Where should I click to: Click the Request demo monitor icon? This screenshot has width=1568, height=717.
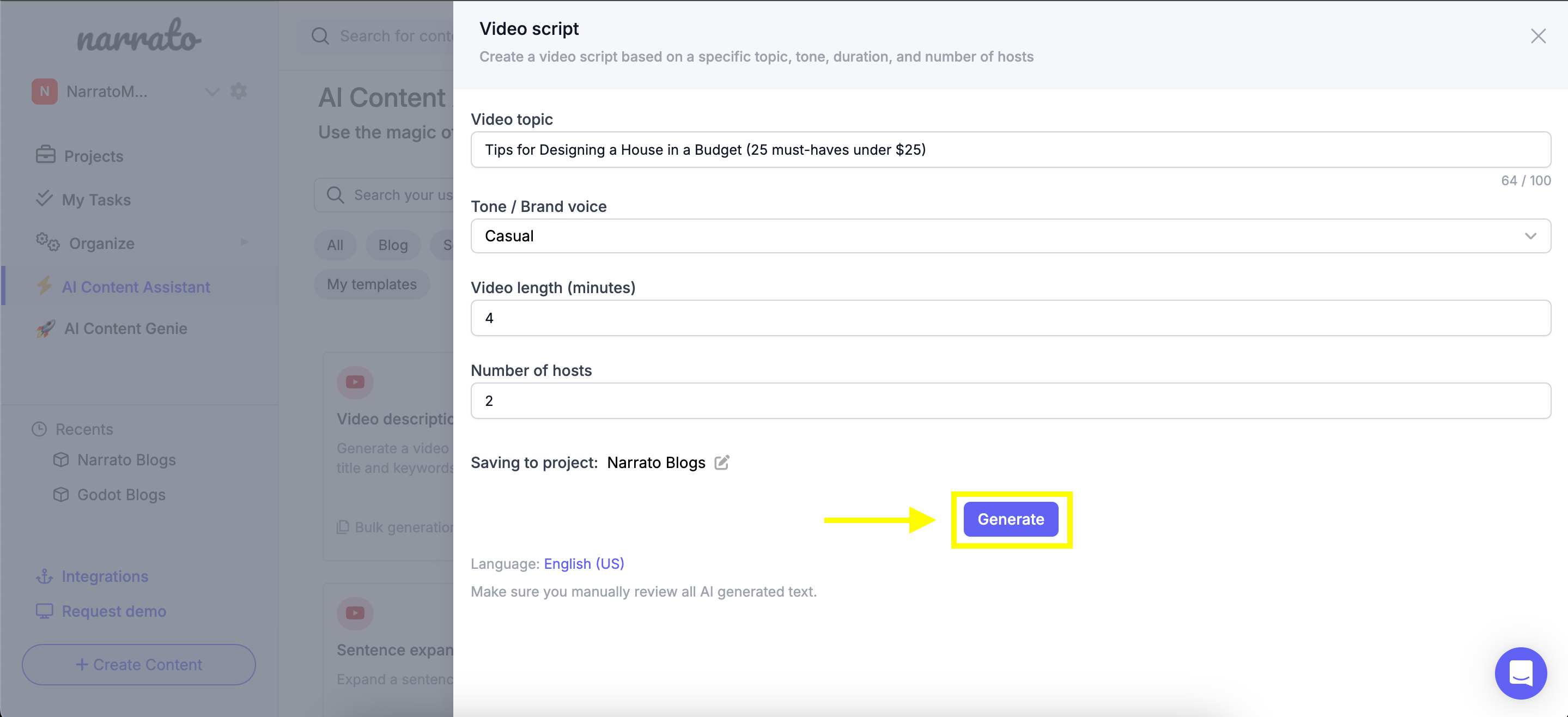(x=45, y=611)
